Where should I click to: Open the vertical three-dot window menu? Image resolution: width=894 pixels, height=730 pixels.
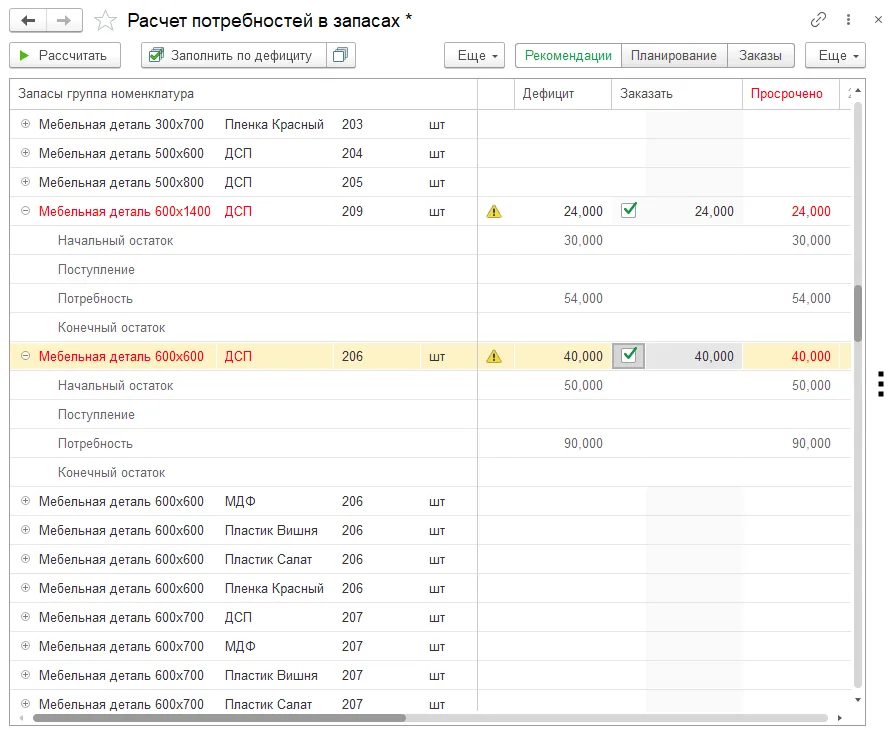(848, 20)
